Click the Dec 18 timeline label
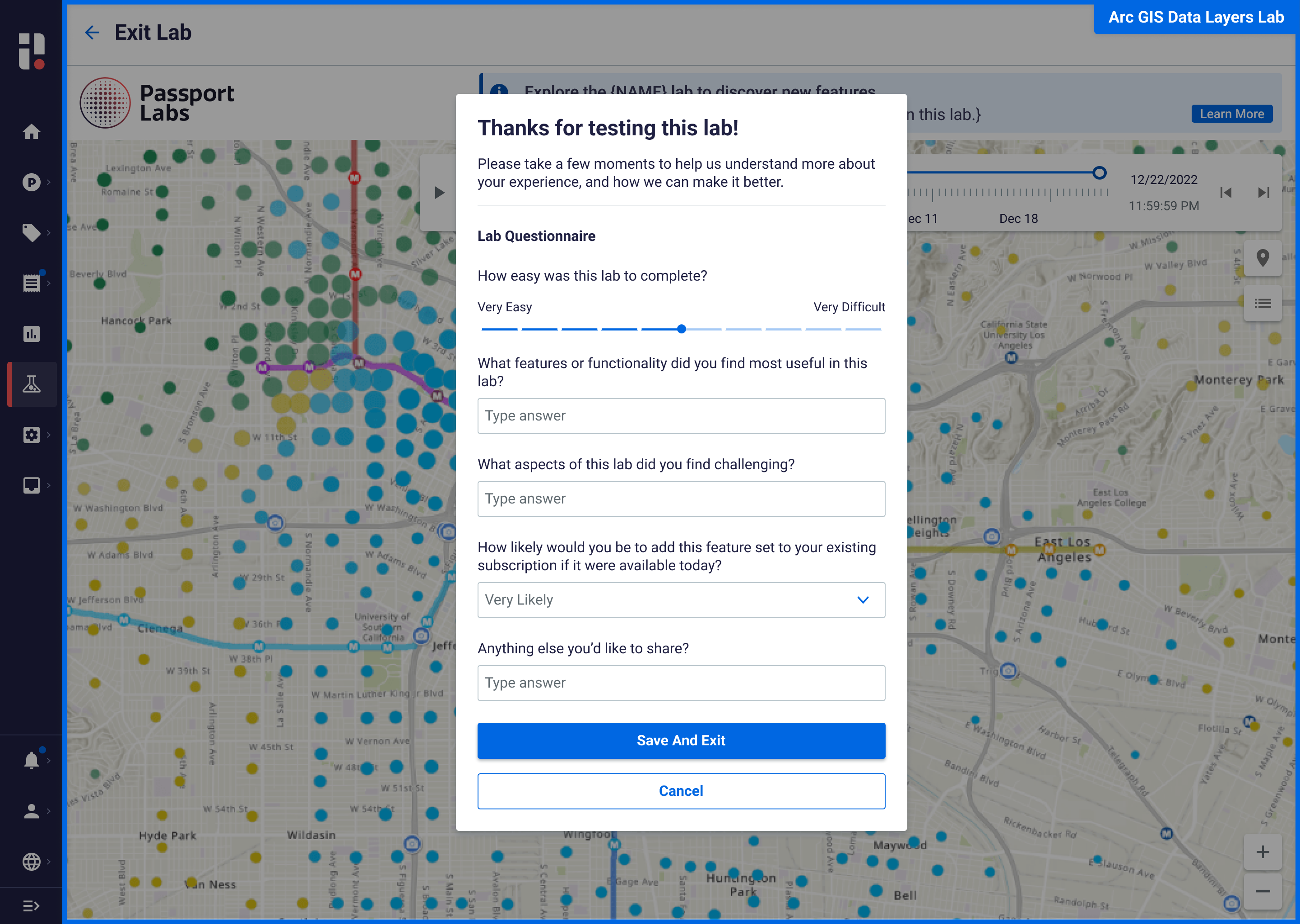 tap(1018, 218)
